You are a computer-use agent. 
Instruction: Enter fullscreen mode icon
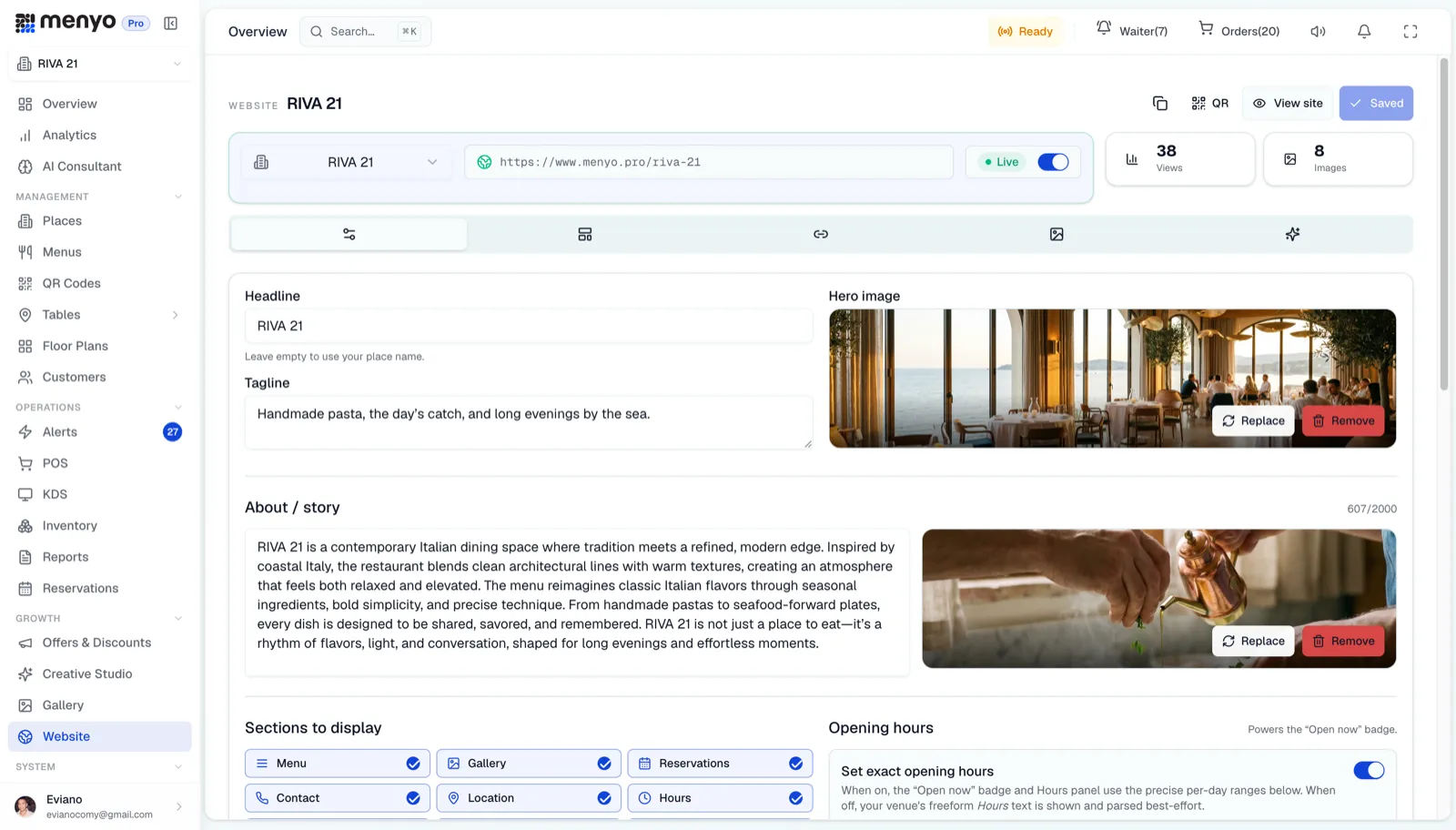1410,32
